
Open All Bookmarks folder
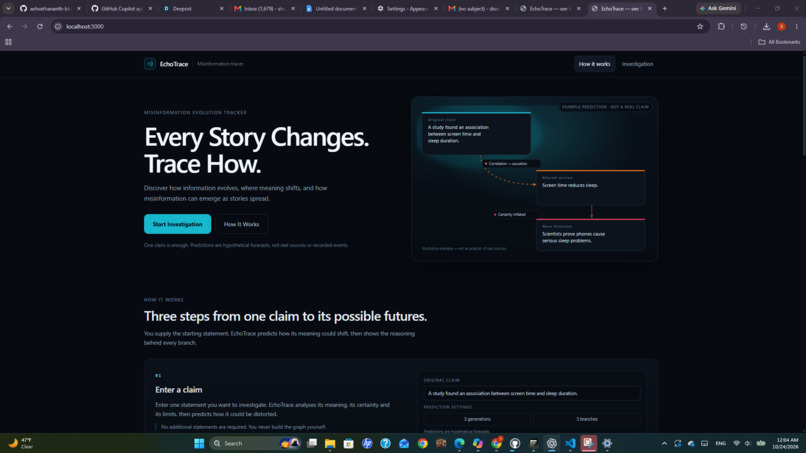click(779, 42)
